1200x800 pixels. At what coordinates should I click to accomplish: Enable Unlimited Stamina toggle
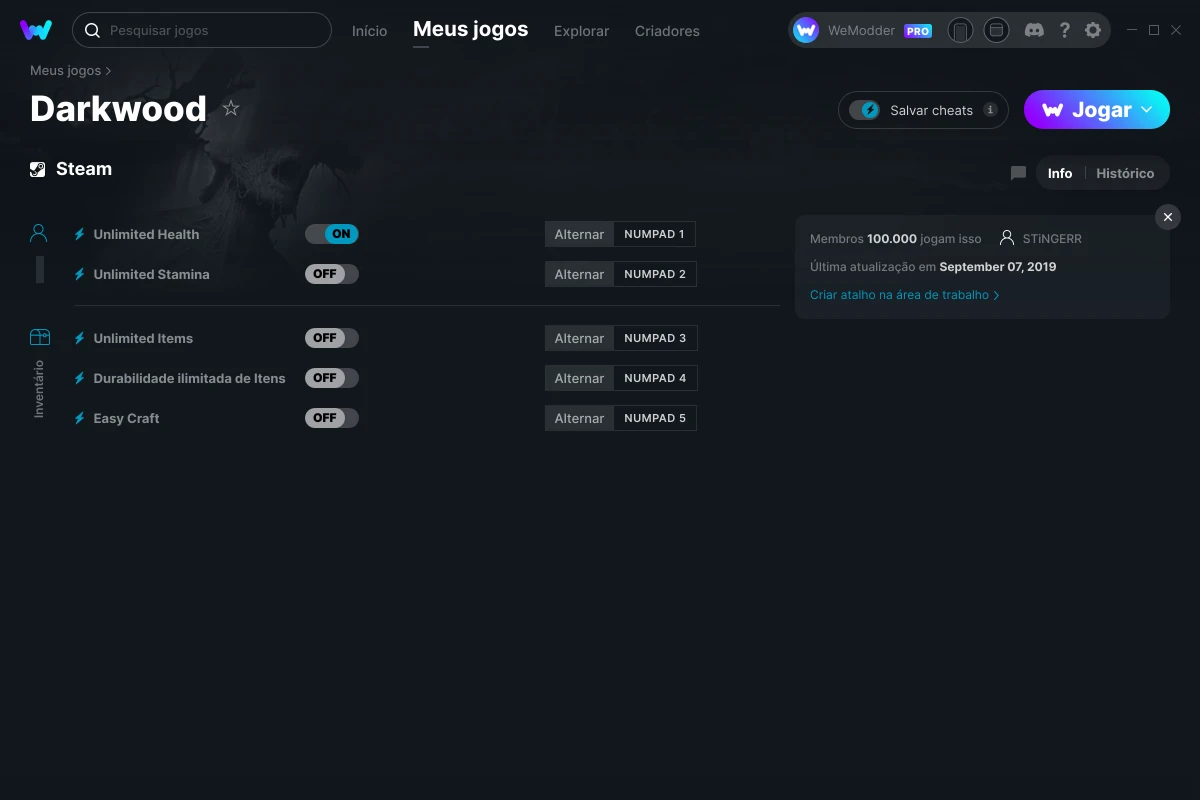[x=332, y=274]
